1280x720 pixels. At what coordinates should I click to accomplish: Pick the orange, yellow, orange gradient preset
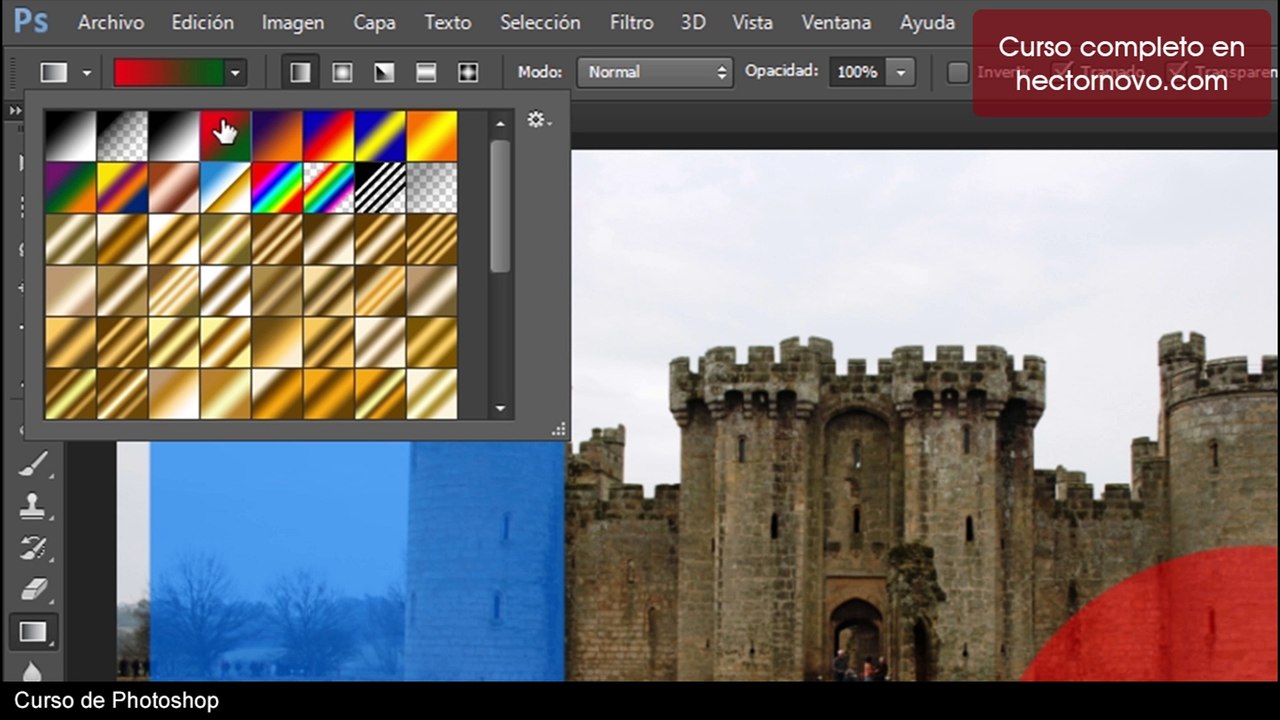(x=432, y=136)
